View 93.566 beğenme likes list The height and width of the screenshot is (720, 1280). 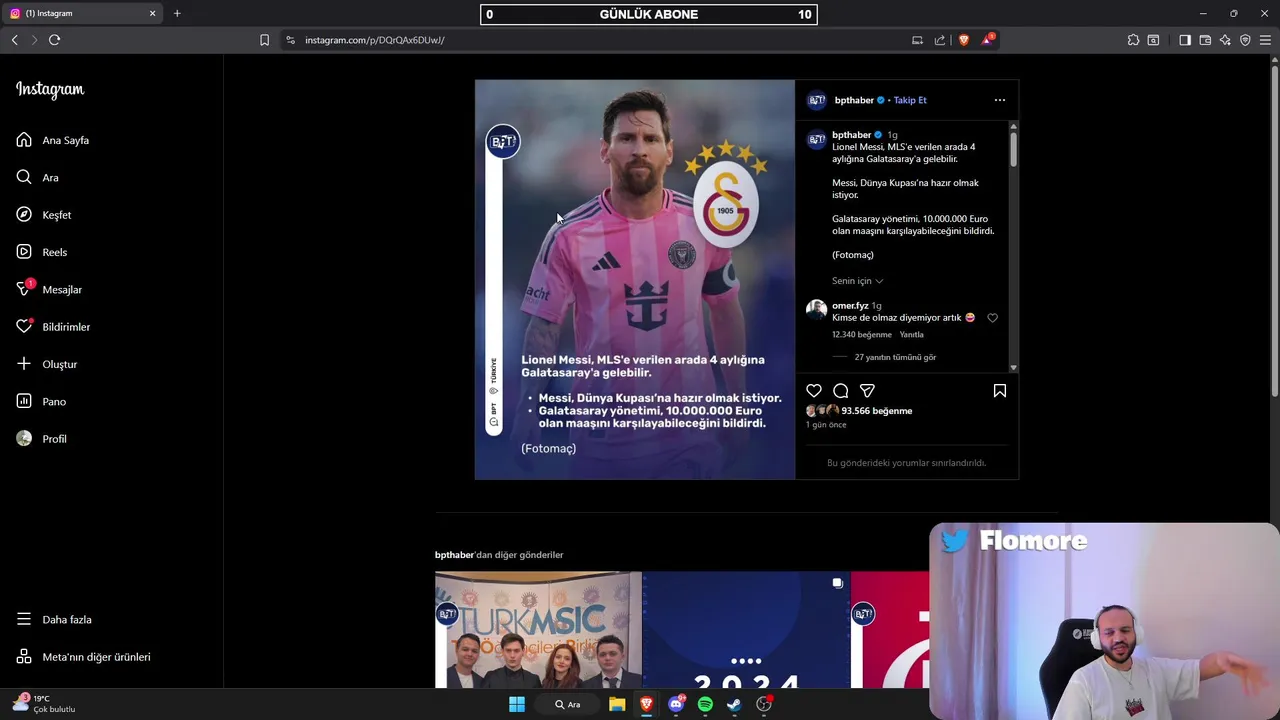pos(876,411)
